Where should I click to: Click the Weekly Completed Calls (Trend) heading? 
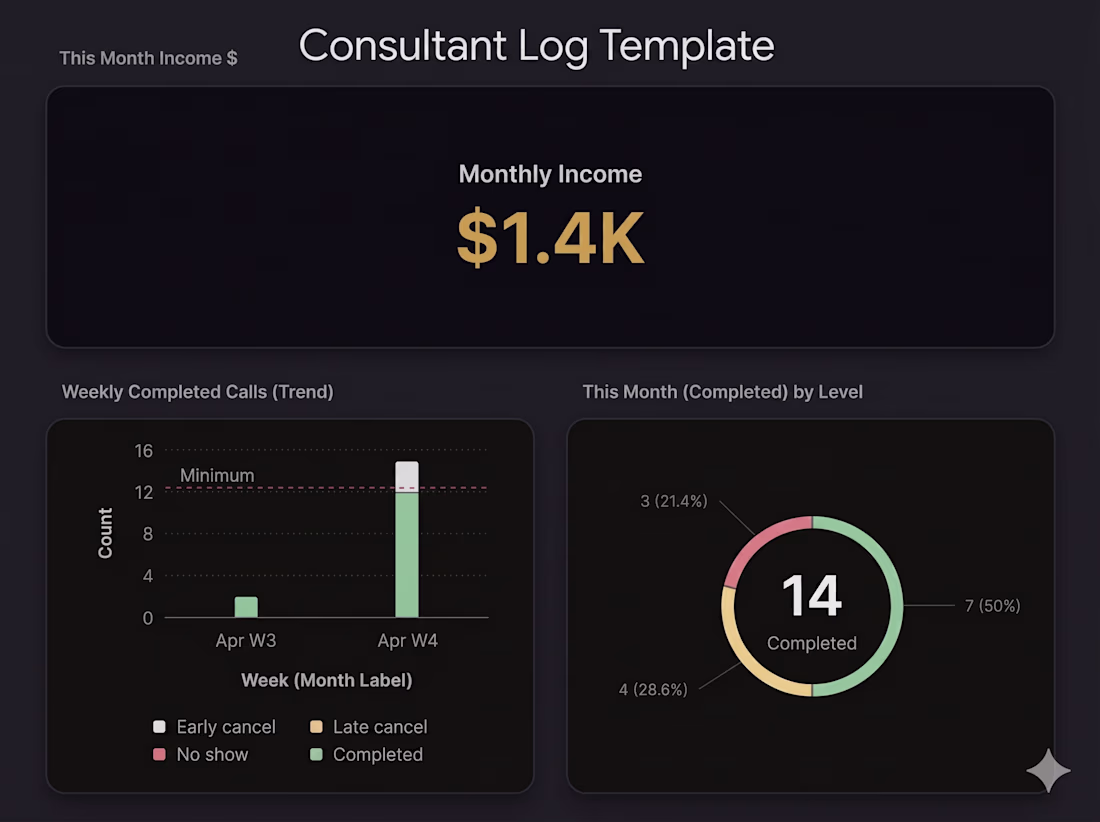198,392
